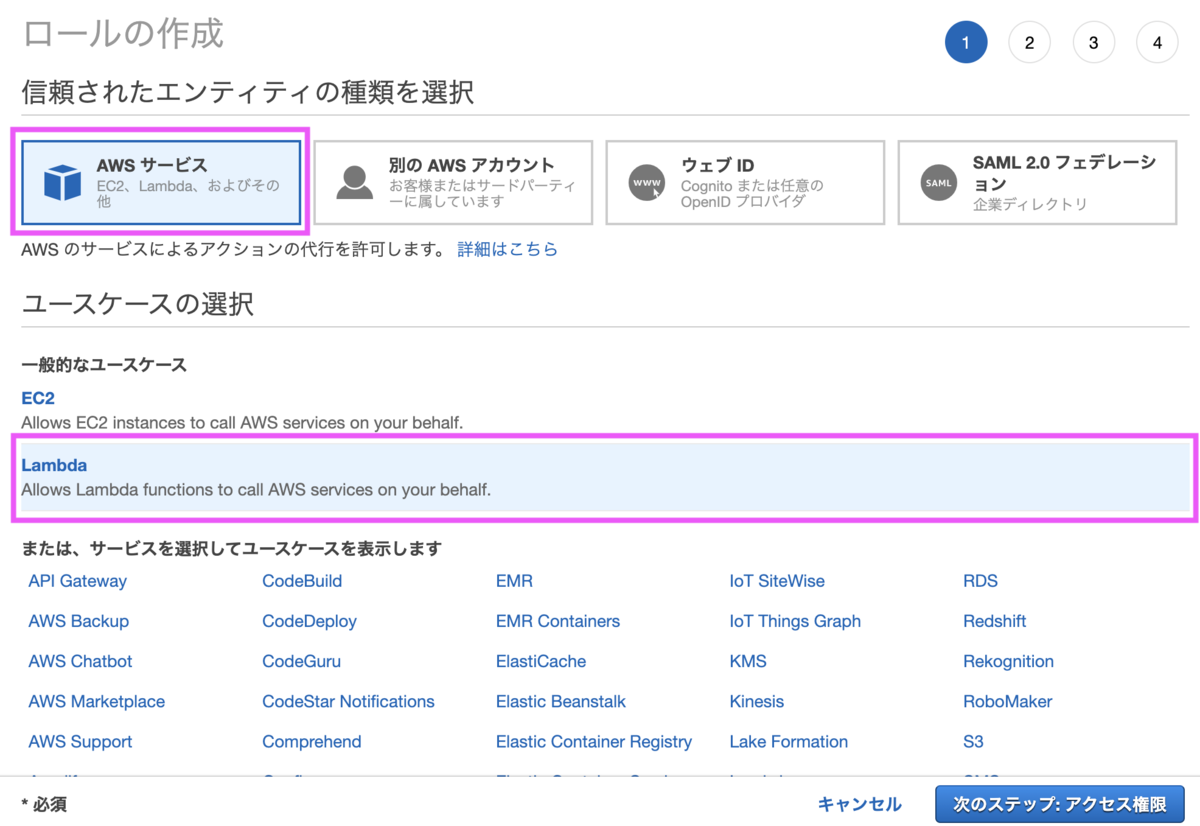Go to wizard step 3 indicator
The image size is (1200, 826).
(1093, 42)
